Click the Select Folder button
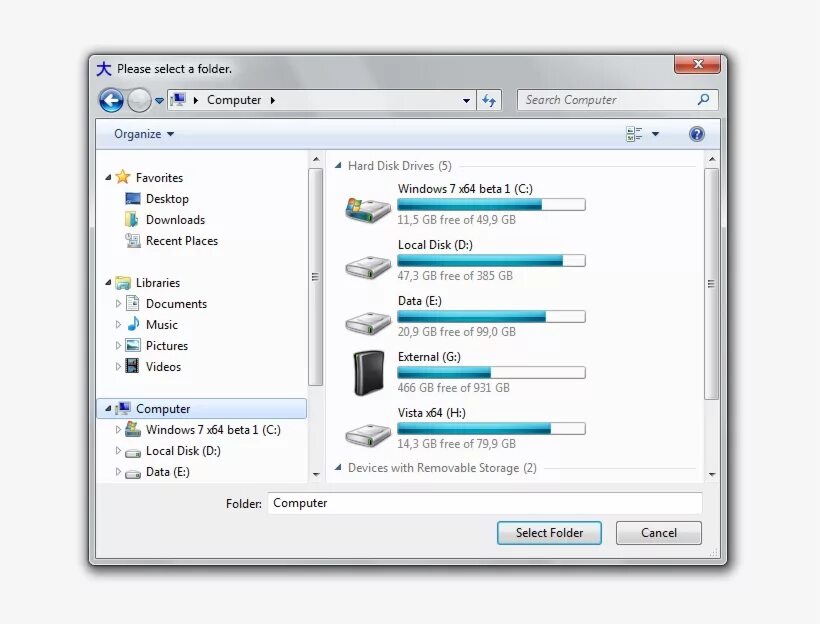The image size is (820, 624). click(549, 532)
